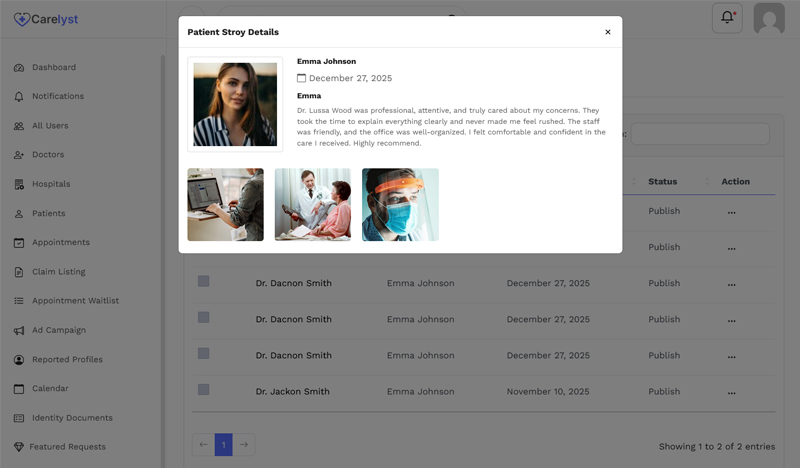800x468 pixels.
Task: Go to previous page arrow
Action: coord(203,445)
